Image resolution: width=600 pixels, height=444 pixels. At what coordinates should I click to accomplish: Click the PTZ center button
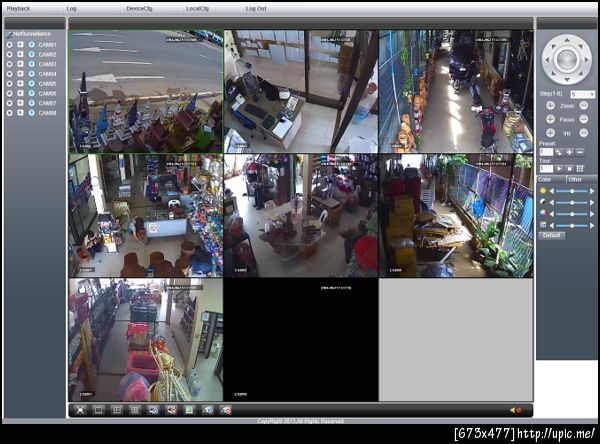pos(567,60)
